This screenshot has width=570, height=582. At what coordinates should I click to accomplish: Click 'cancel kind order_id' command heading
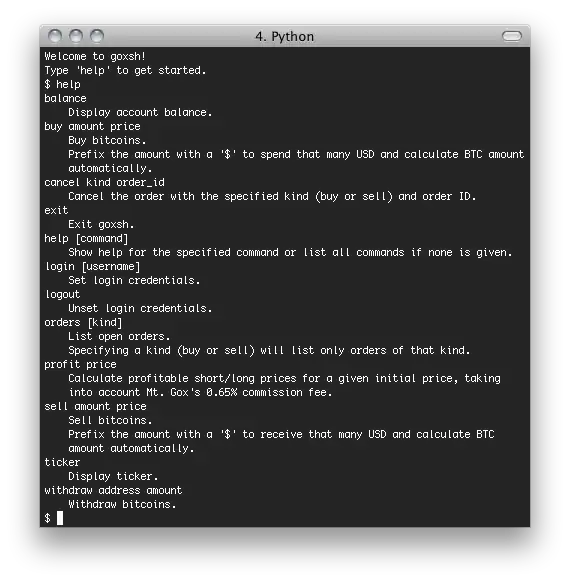104,182
